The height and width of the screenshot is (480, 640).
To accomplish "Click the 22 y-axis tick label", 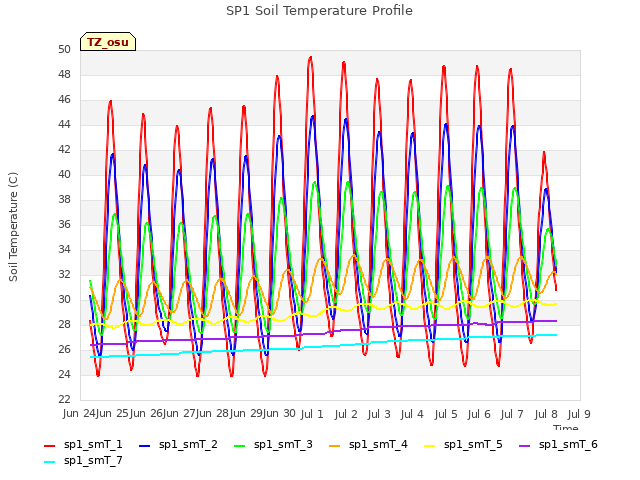I will click(64, 399).
